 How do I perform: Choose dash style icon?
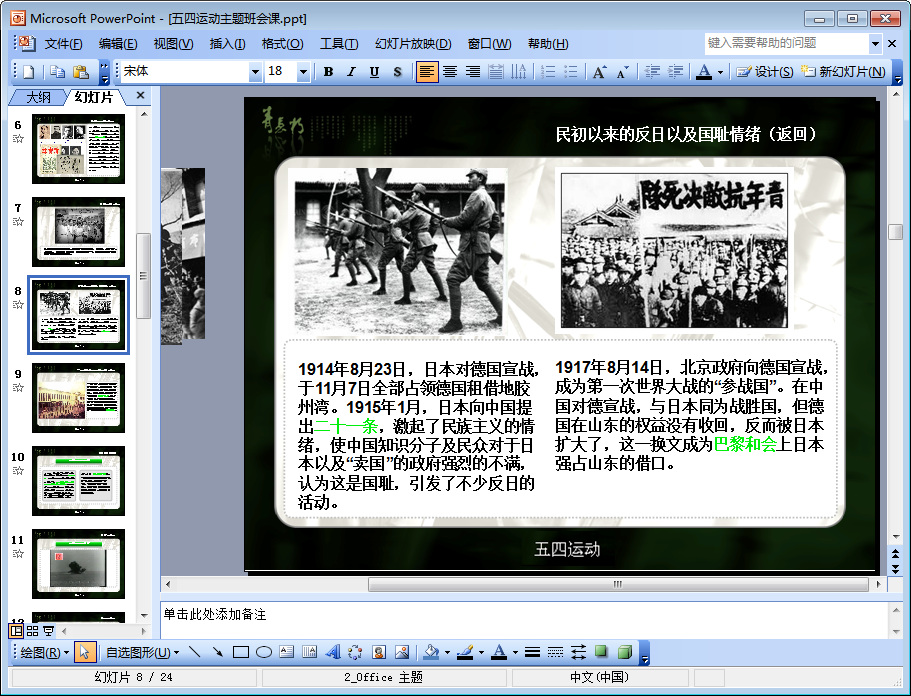tap(555, 652)
